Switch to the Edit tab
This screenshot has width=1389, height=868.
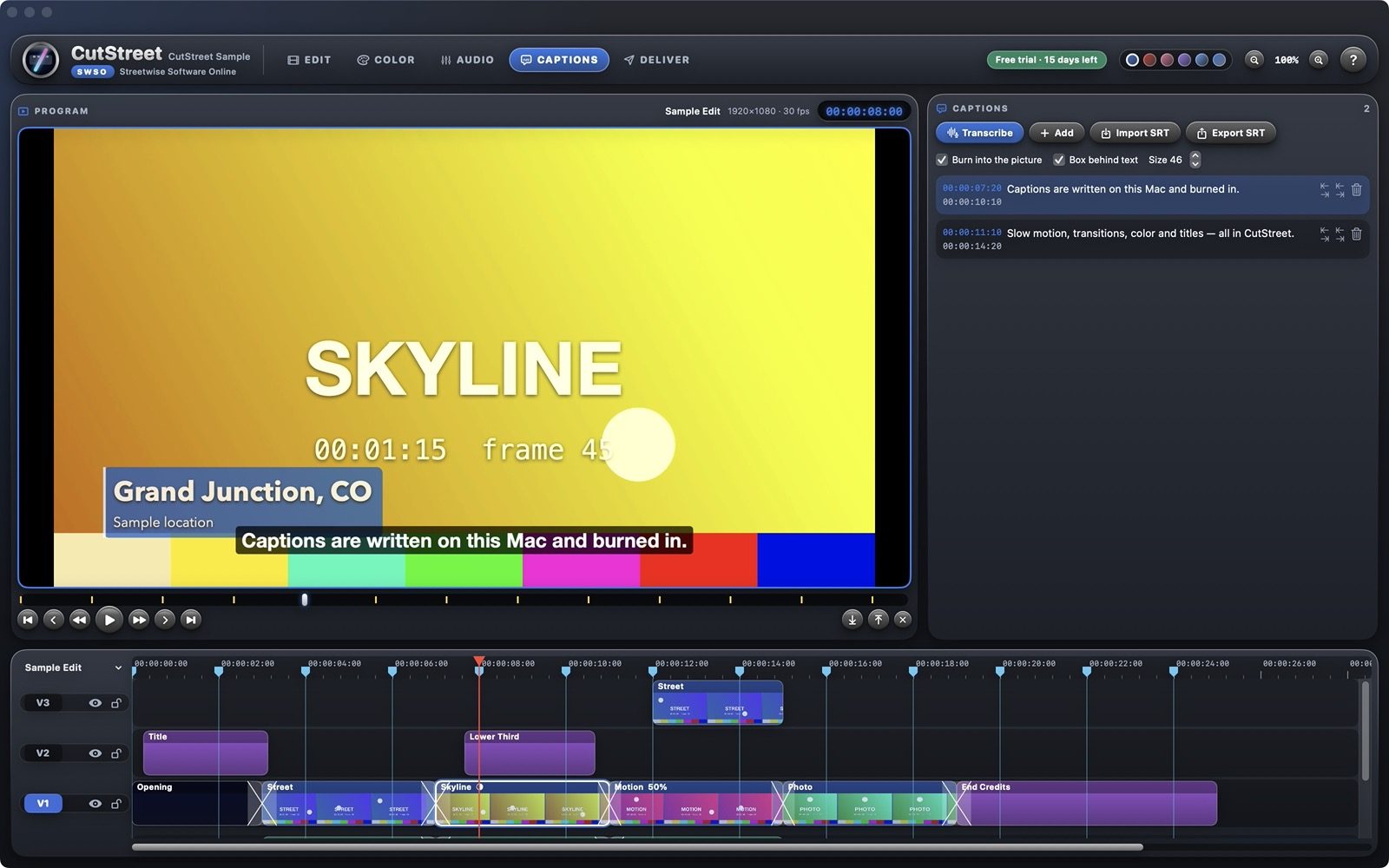(309, 60)
